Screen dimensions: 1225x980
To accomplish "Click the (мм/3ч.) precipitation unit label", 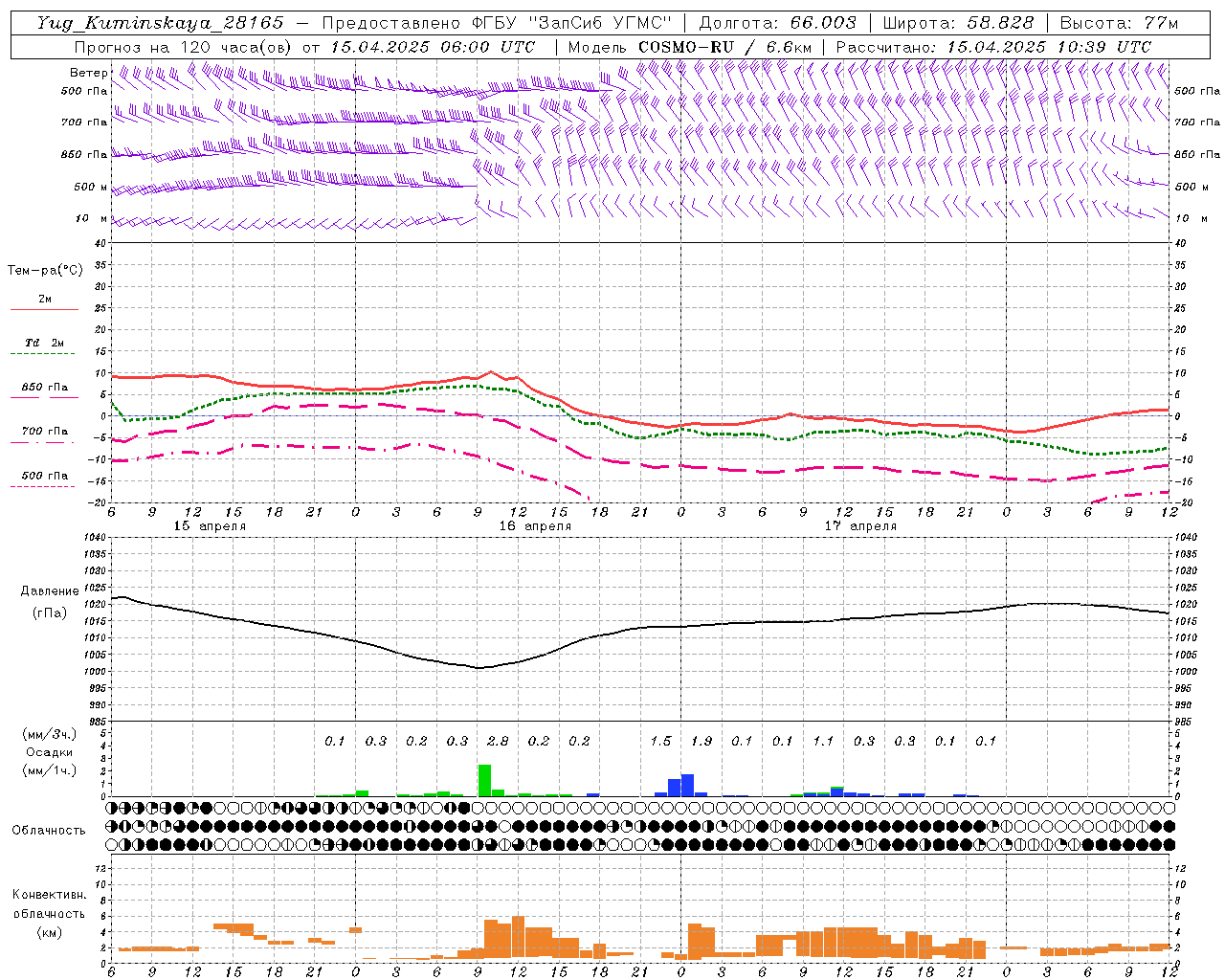I will 49,734.
